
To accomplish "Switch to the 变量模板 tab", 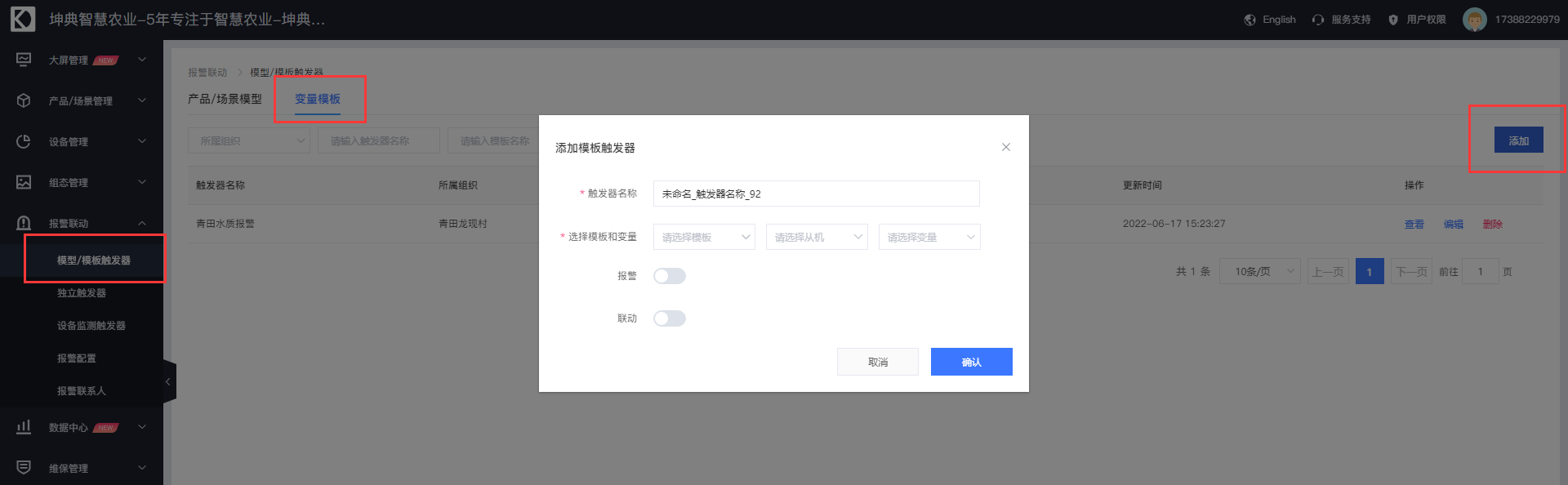I will [318, 99].
